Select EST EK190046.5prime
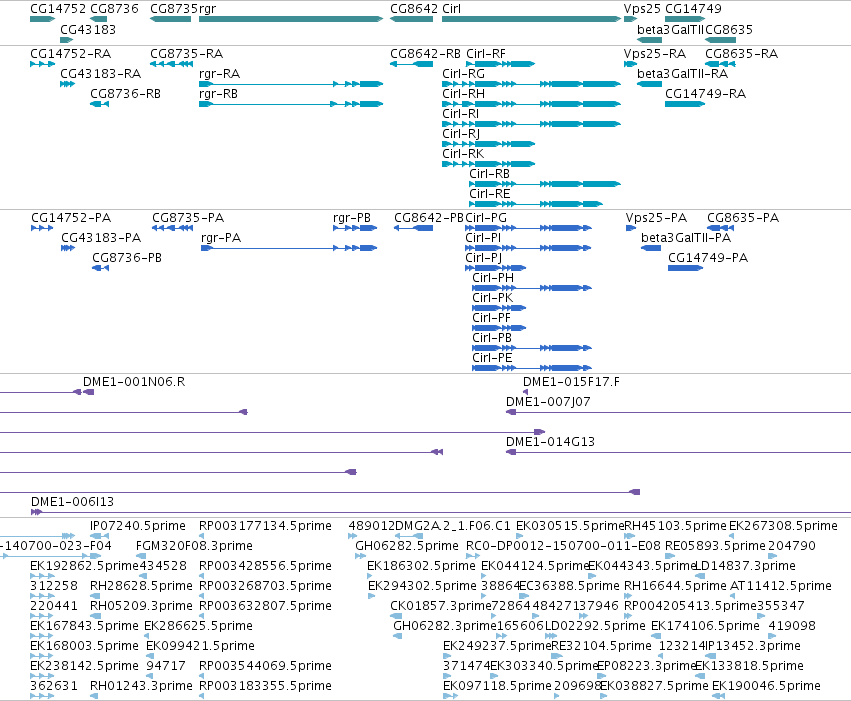The width and height of the screenshot is (851, 701). [766, 686]
